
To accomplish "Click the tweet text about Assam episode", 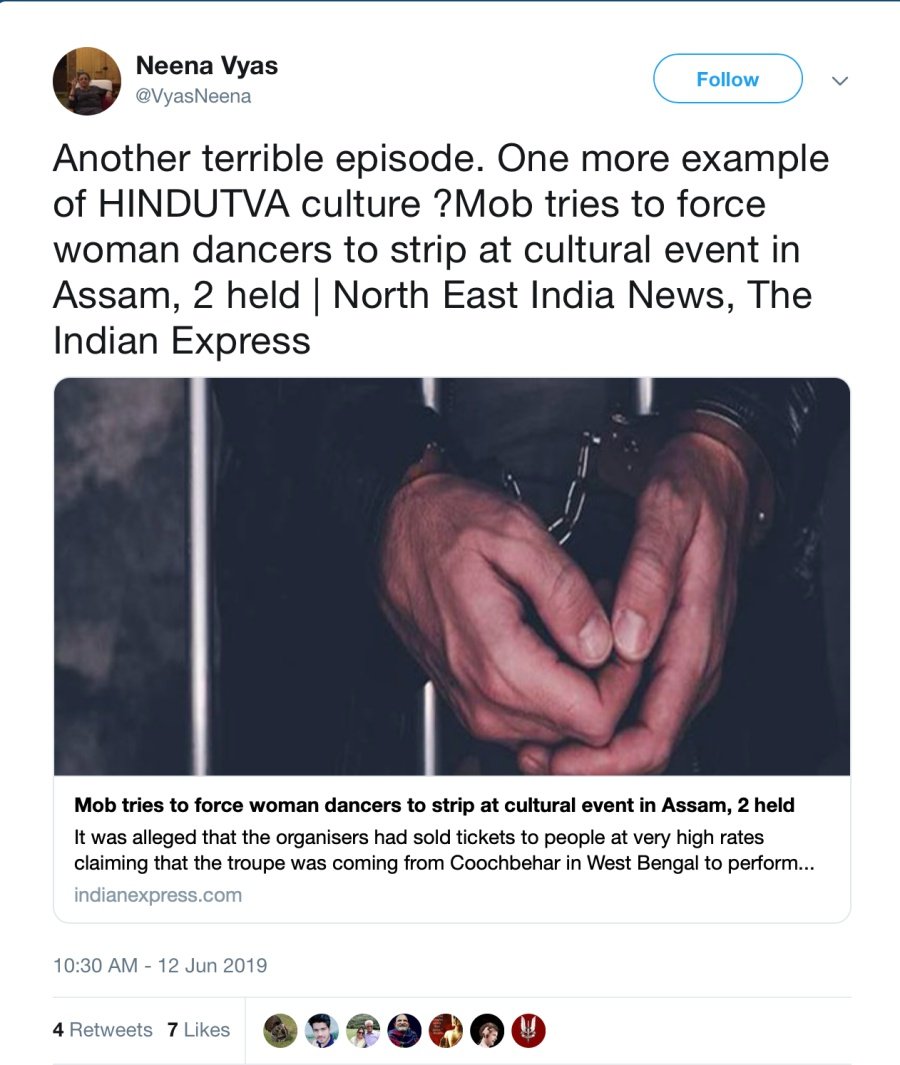I will (440, 250).
